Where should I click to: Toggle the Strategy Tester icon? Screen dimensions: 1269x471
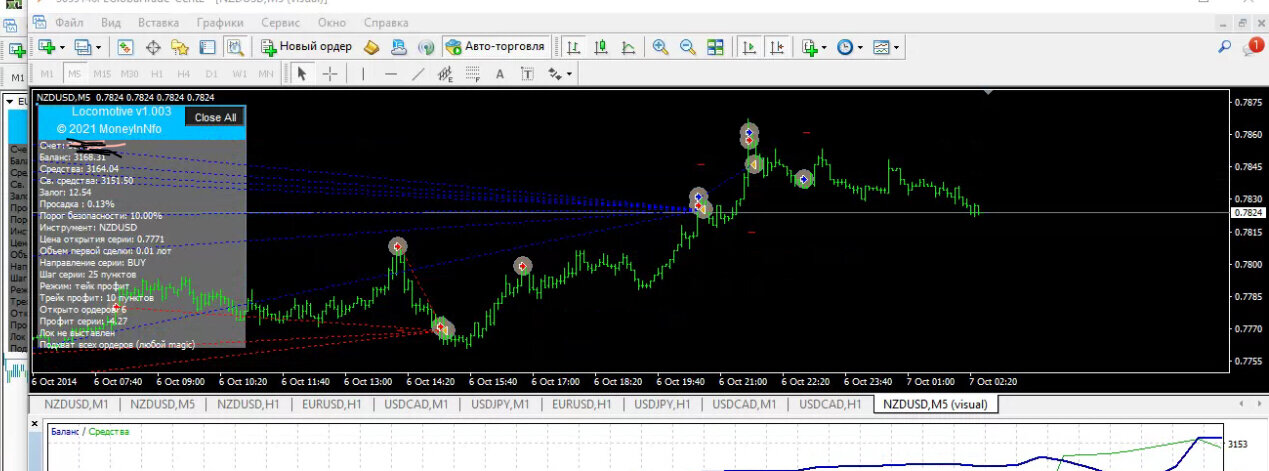[235, 47]
